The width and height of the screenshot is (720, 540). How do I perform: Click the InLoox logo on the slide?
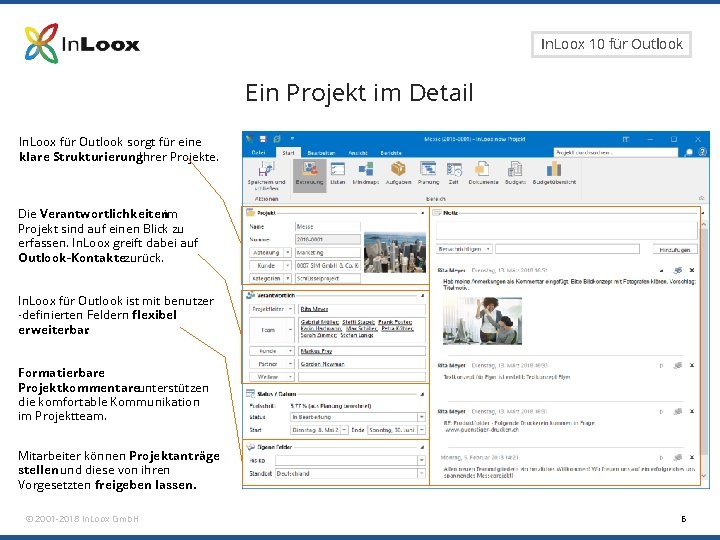point(82,44)
